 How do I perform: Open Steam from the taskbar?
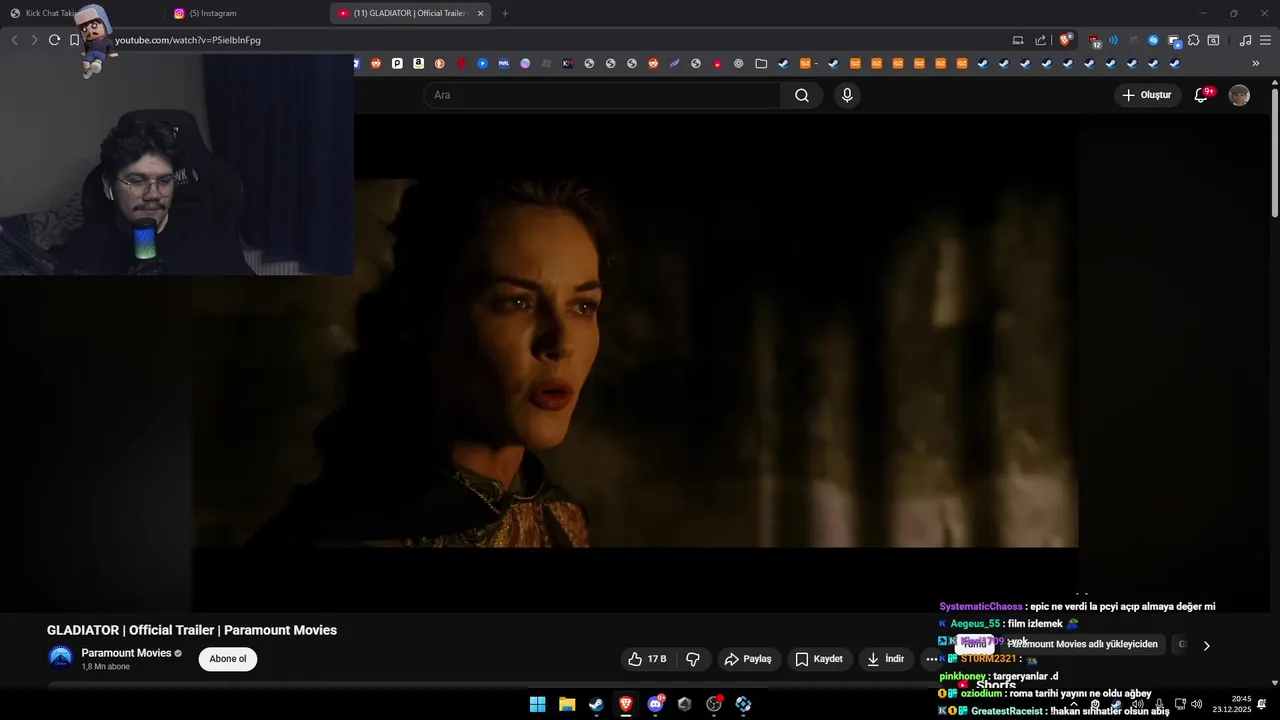(596, 704)
